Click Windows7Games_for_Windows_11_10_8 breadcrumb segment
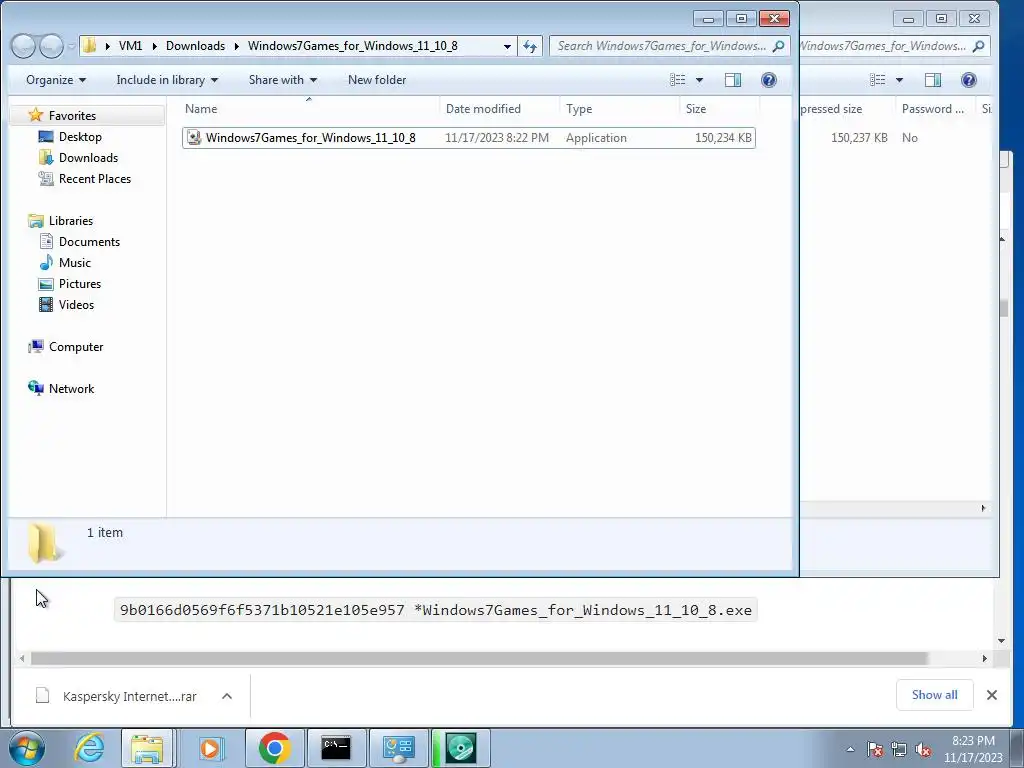This screenshot has height=768, width=1024. pyautogui.click(x=353, y=46)
